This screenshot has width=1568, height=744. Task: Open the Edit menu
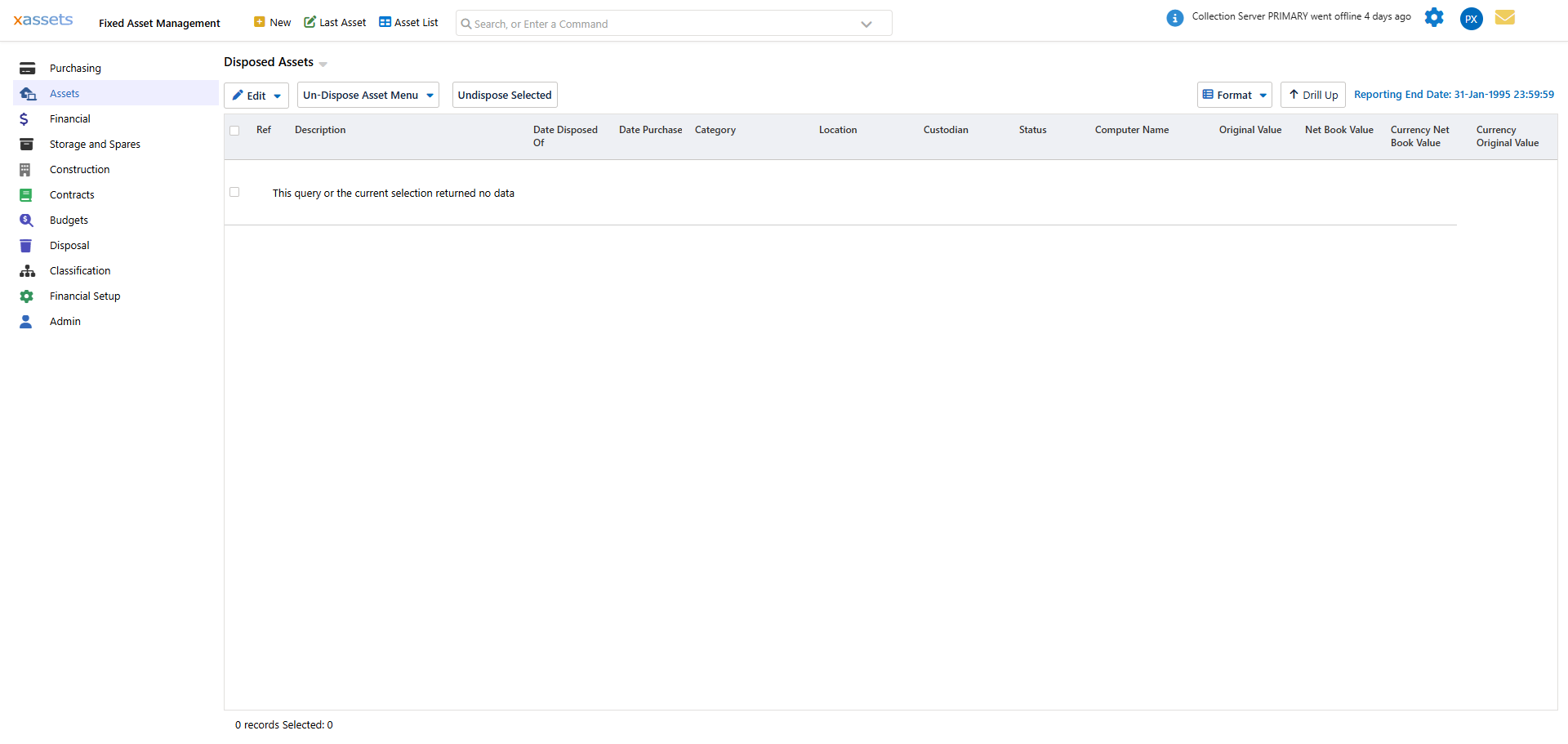[x=256, y=95]
